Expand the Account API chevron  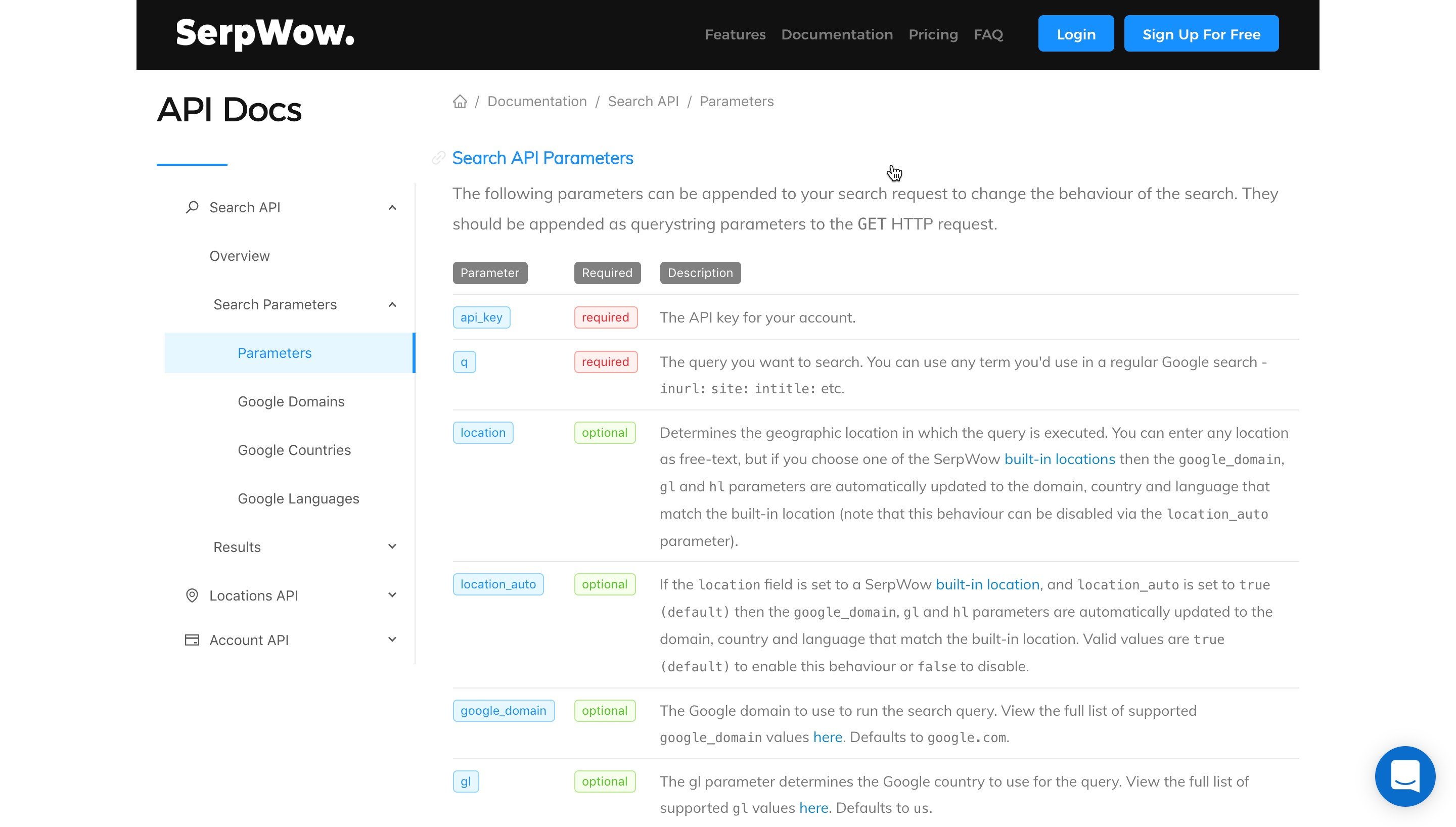point(392,639)
